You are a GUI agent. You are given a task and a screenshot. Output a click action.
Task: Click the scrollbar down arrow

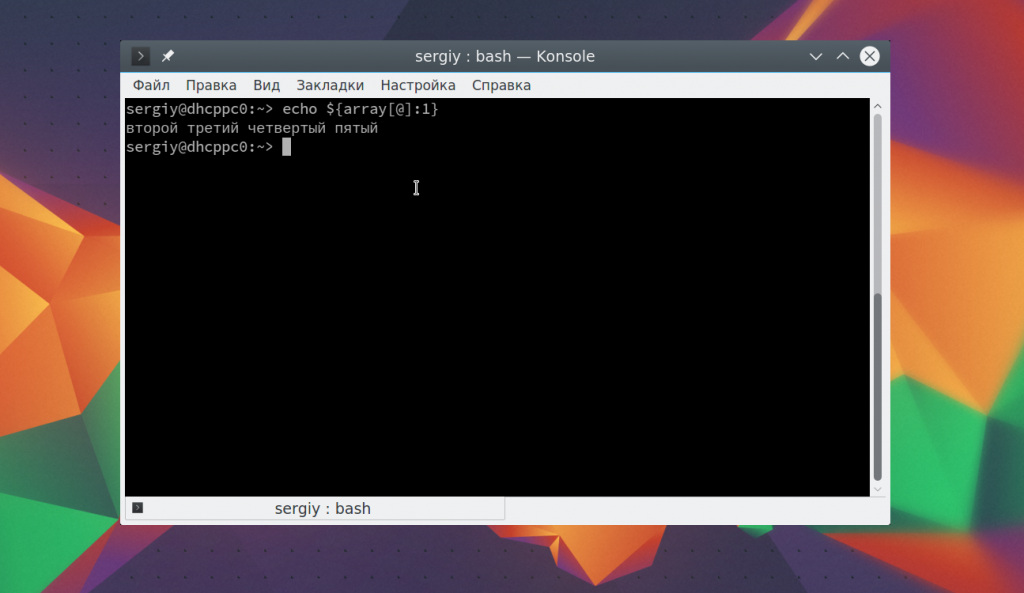(878, 489)
